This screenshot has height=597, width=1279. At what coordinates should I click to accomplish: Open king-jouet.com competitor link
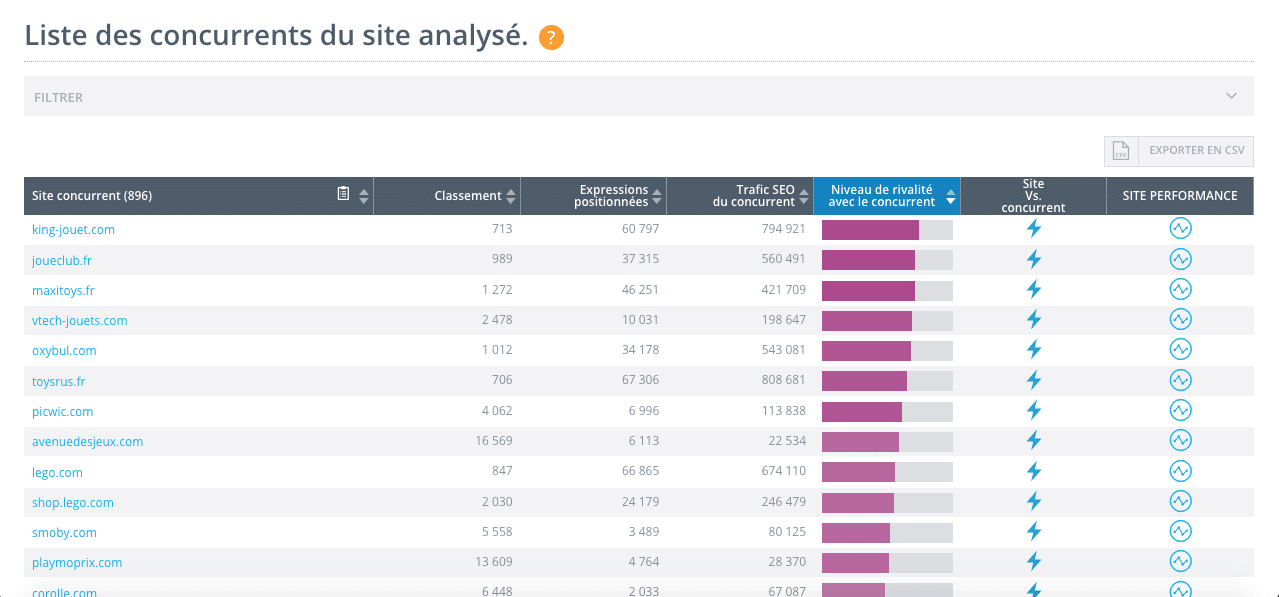pos(73,229)
